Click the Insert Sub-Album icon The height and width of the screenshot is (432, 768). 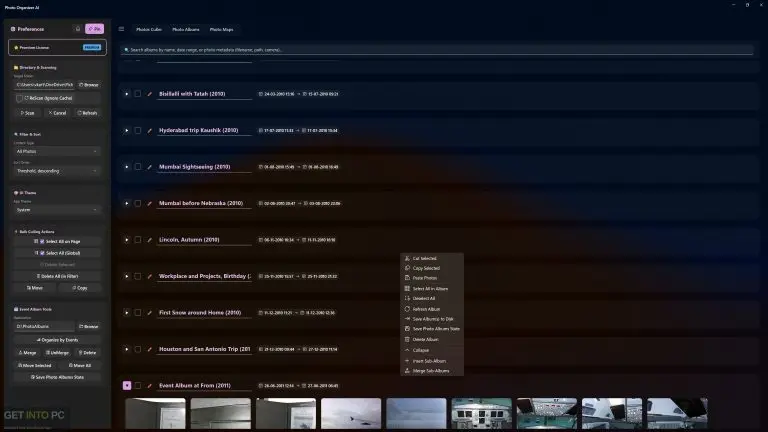[x=407, y=361]
